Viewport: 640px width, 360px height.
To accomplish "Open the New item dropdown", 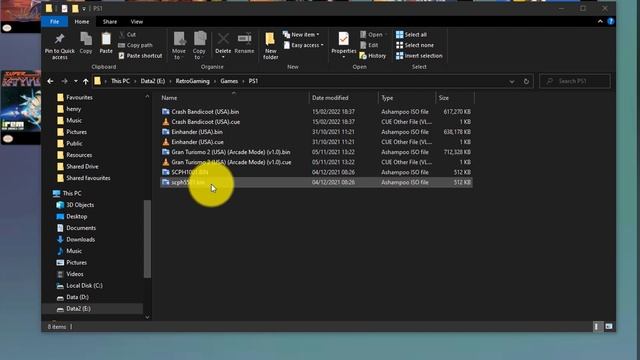I will pos(301,35).
